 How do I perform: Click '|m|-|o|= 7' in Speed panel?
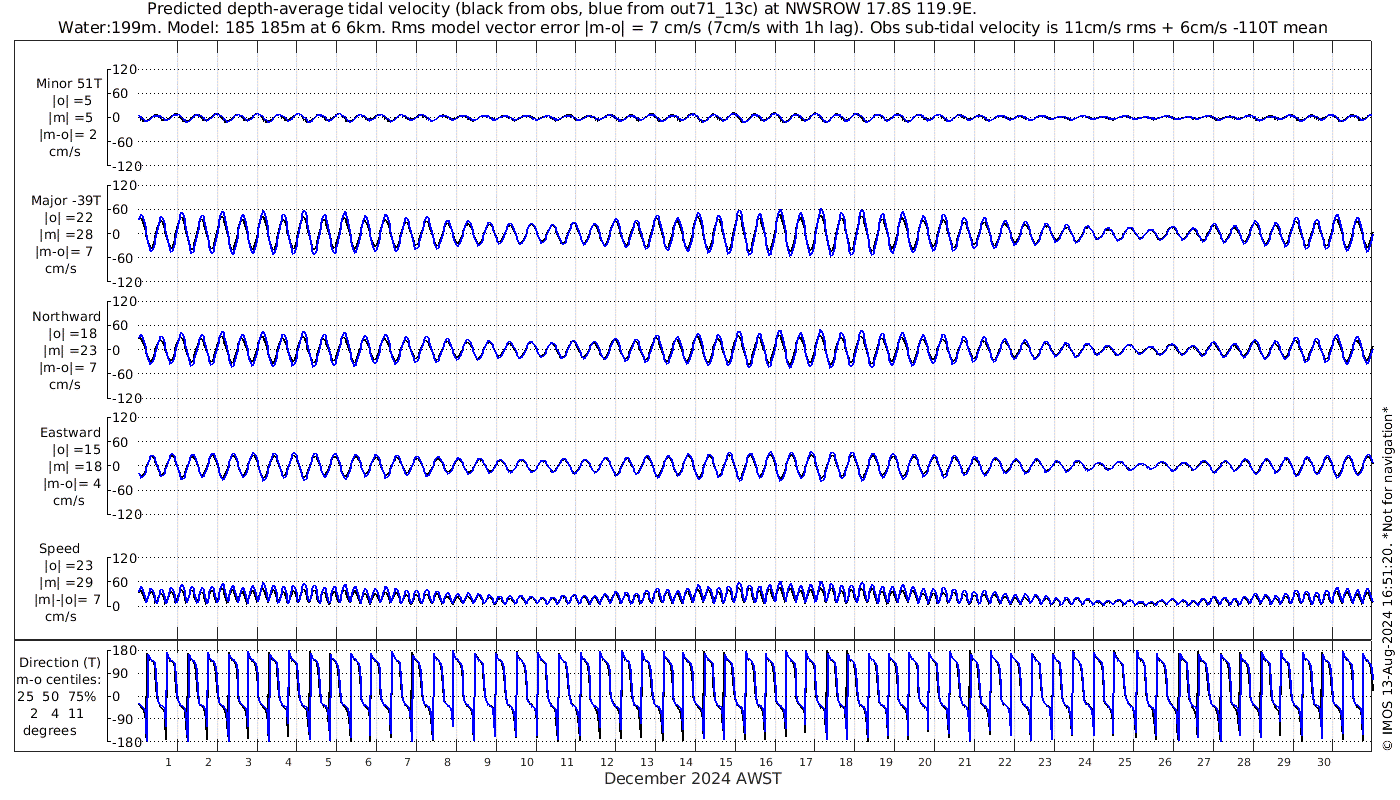(x=68, y=599)
